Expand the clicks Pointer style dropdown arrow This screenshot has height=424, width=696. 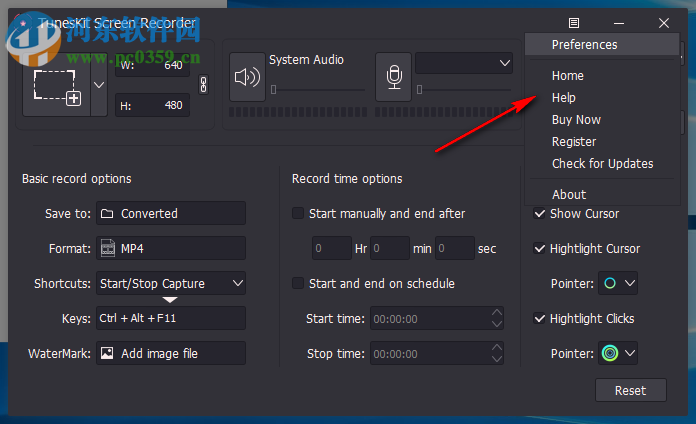pos(629,353)
